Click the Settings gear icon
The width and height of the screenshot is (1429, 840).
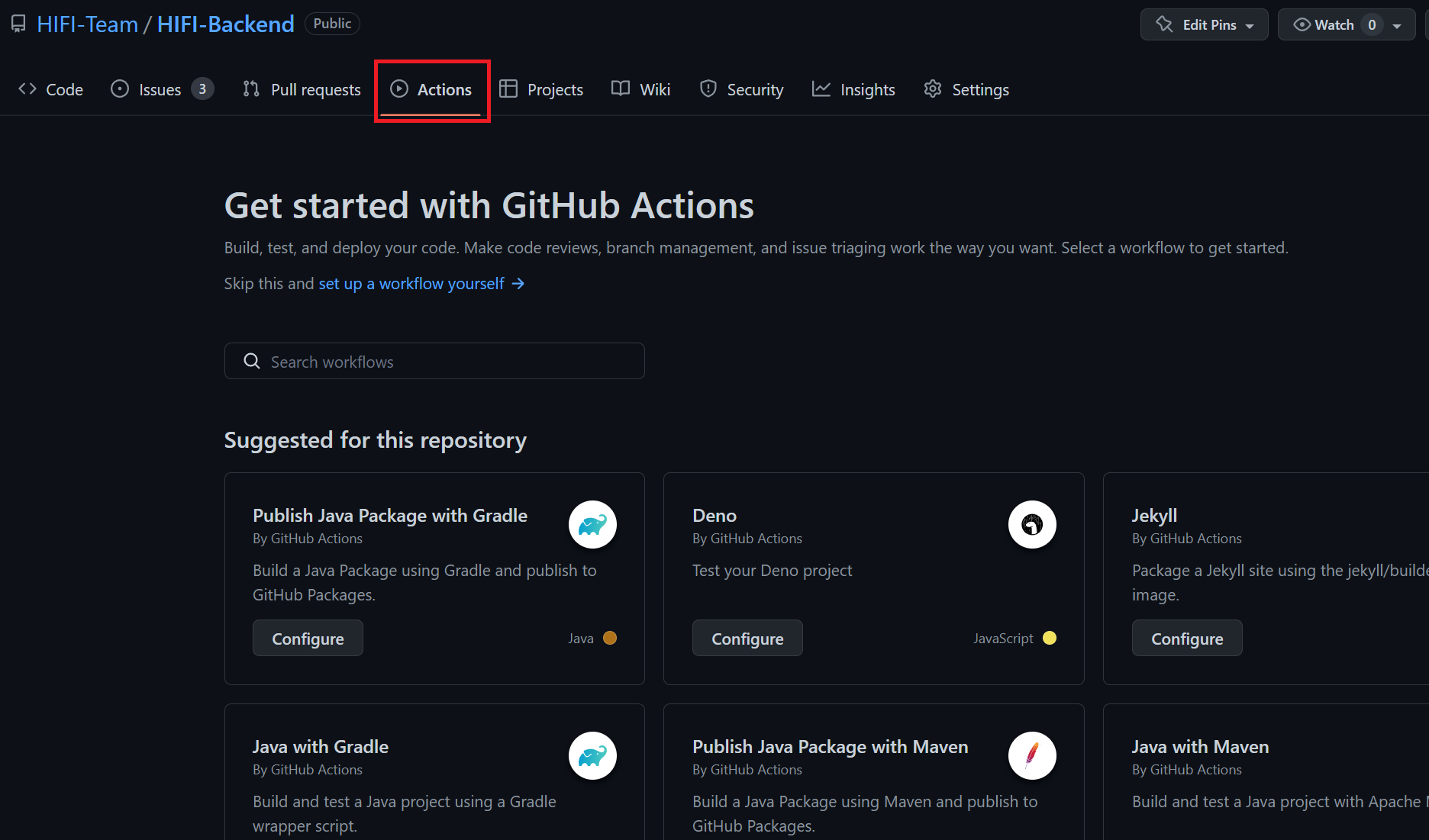click(x=933, y=89)
